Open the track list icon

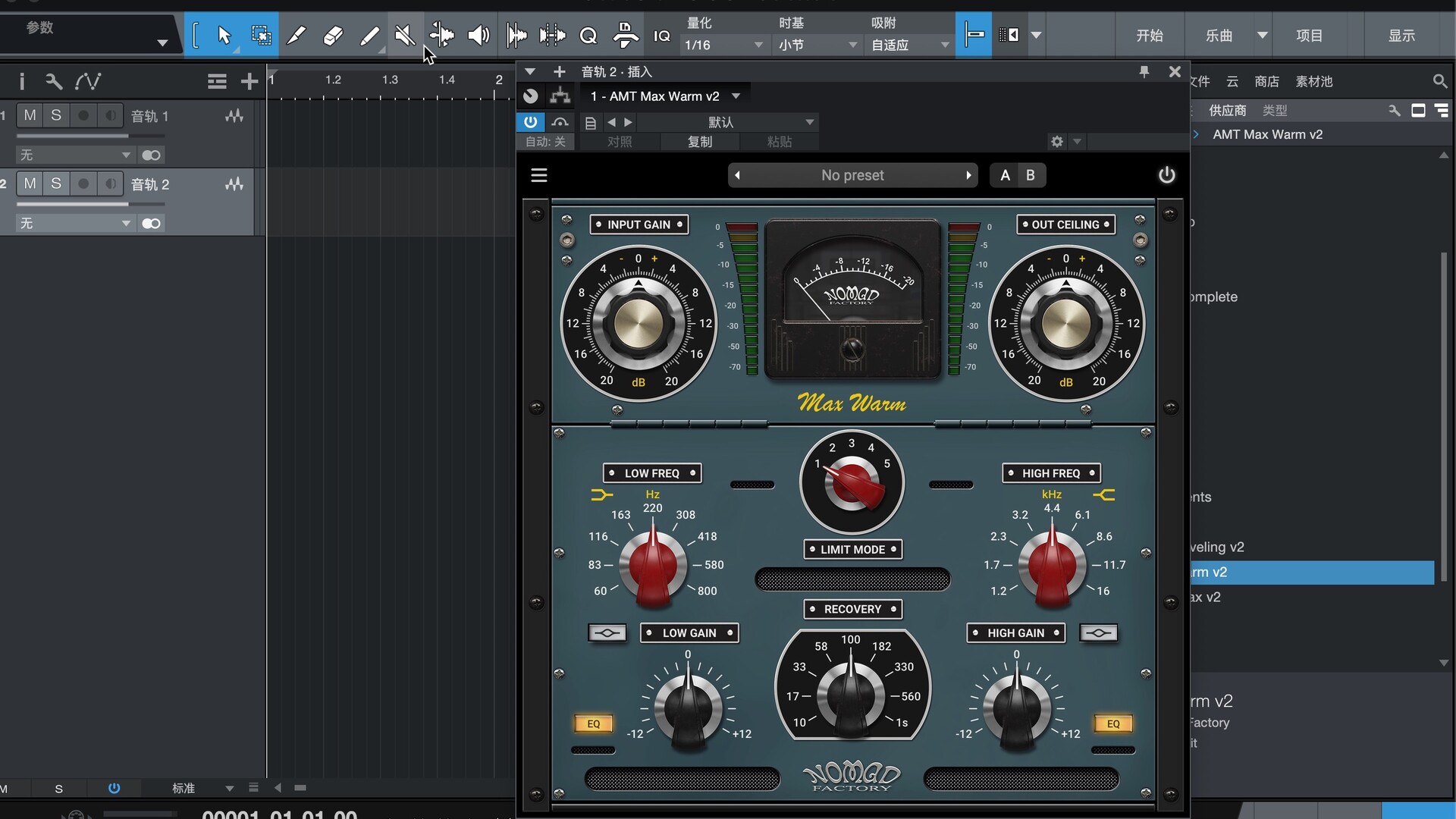217,81
